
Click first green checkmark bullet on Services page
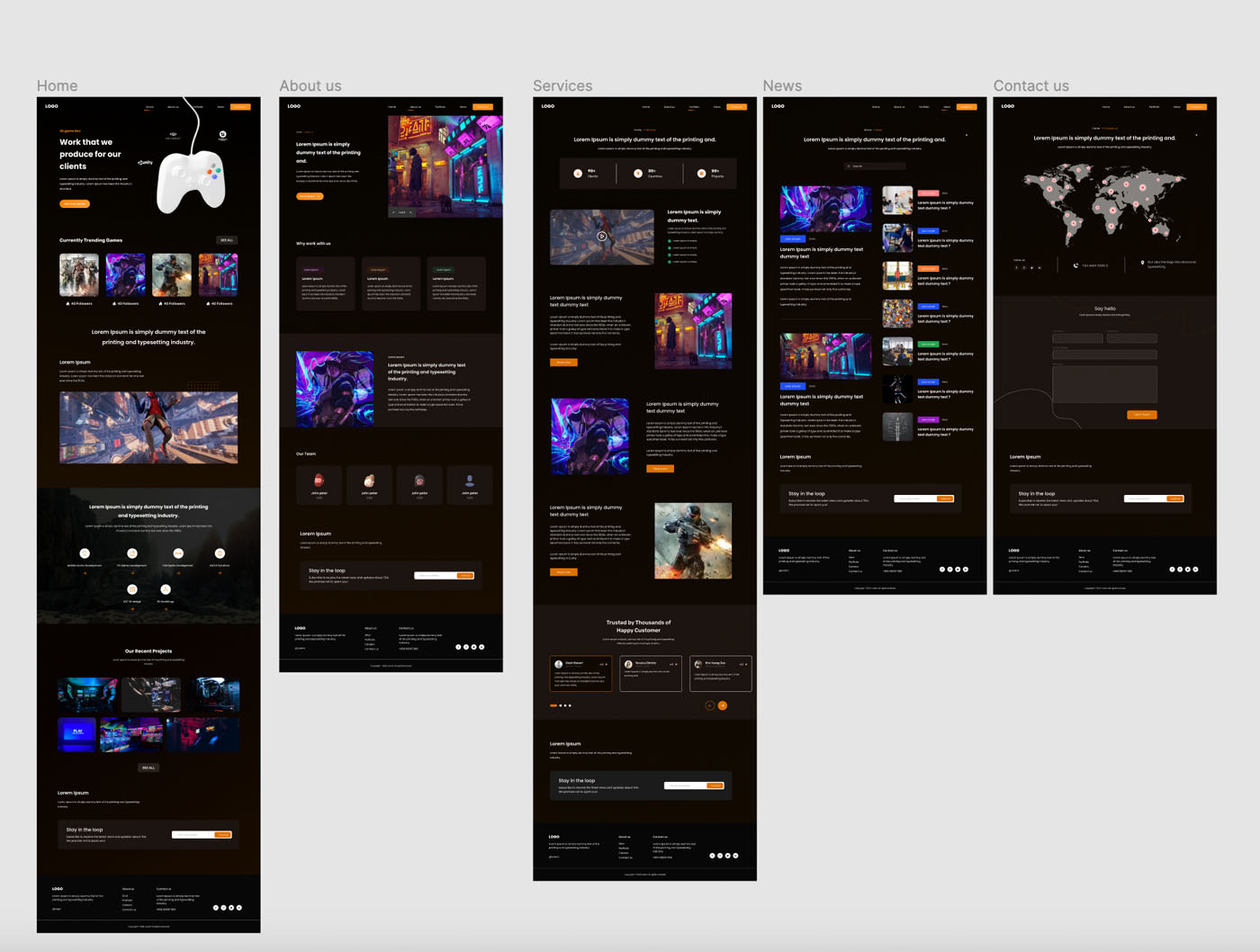tap(670, 241)
